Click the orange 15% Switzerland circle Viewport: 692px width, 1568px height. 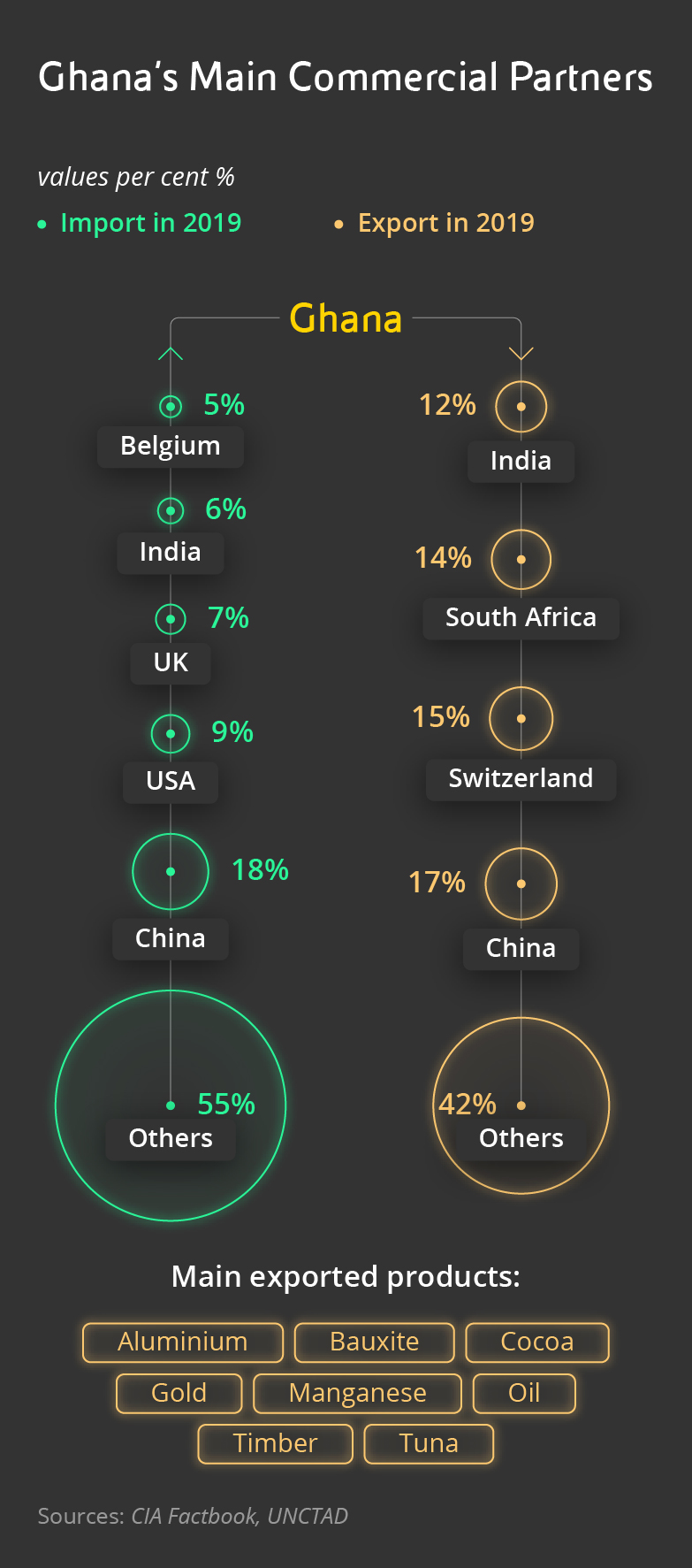[x=521, y=718]
